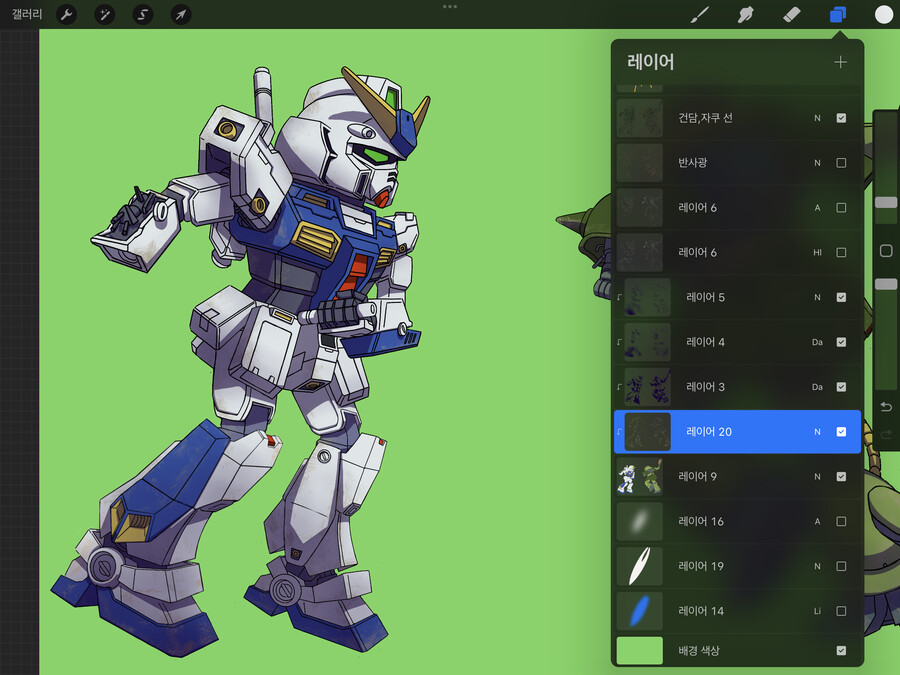The image size is (900, 675).
Task: Select the Smudge tool
Action: coord(745,15)
